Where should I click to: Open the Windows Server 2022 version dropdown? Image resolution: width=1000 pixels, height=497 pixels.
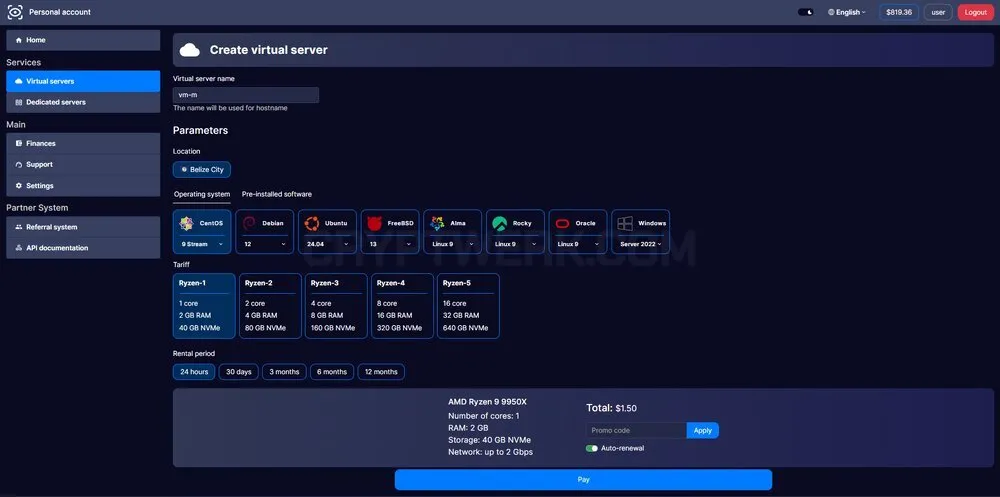[640, 244]
